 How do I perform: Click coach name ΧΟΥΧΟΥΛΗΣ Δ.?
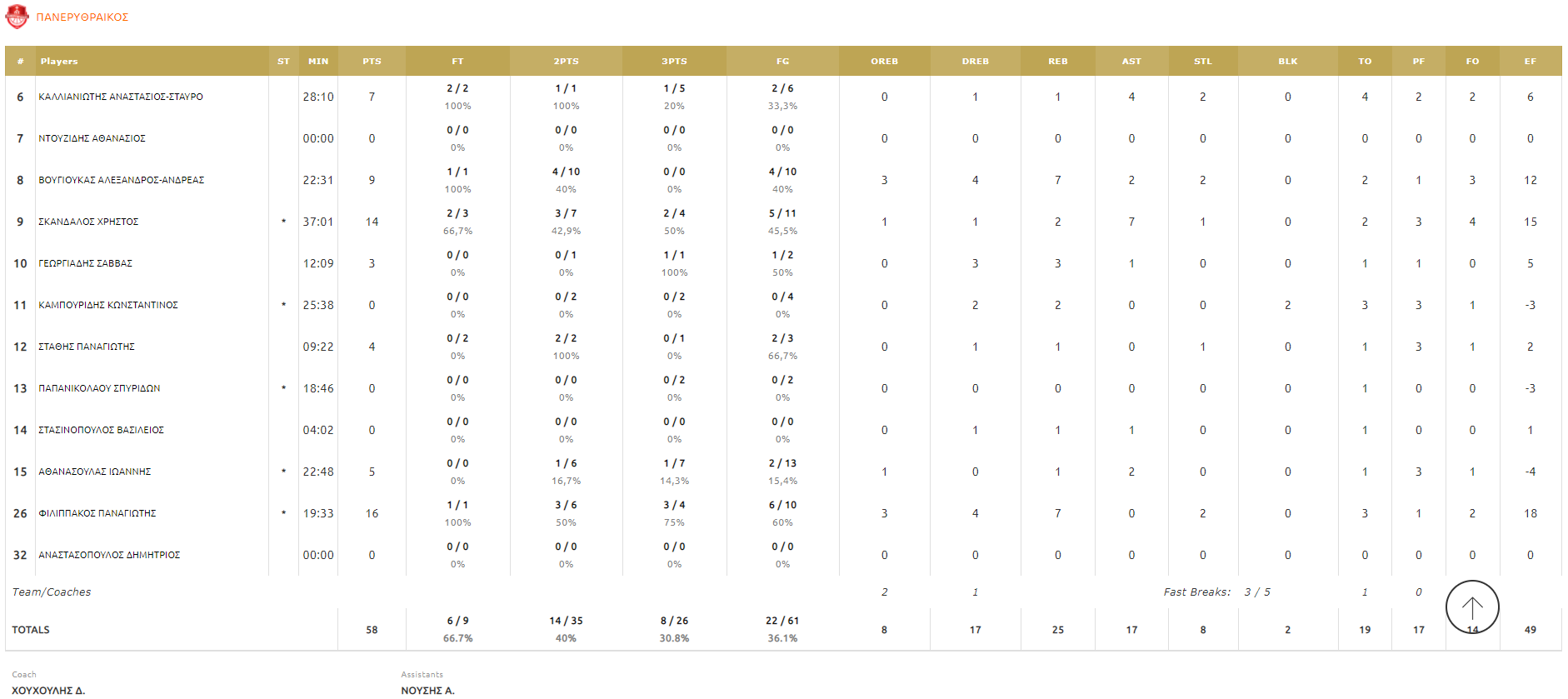[48, 690]
